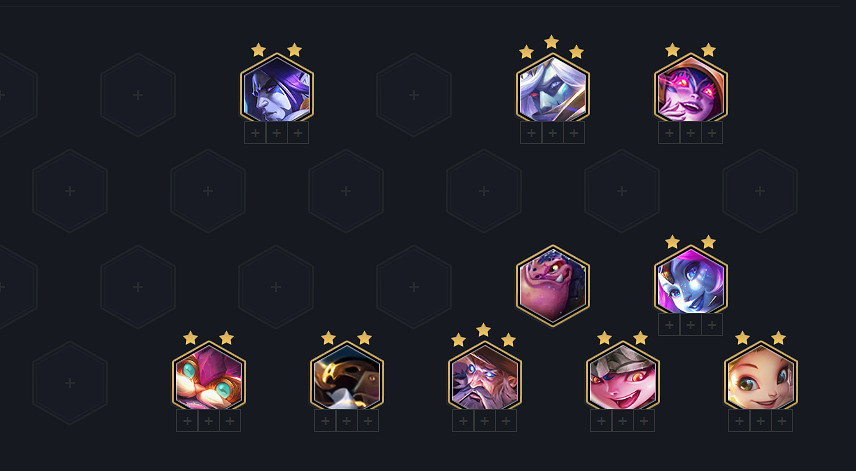856x471 pixels.
Task: Add champion to empty bottom-row hex beside goggles yordle
Action: tap(70, 383)
